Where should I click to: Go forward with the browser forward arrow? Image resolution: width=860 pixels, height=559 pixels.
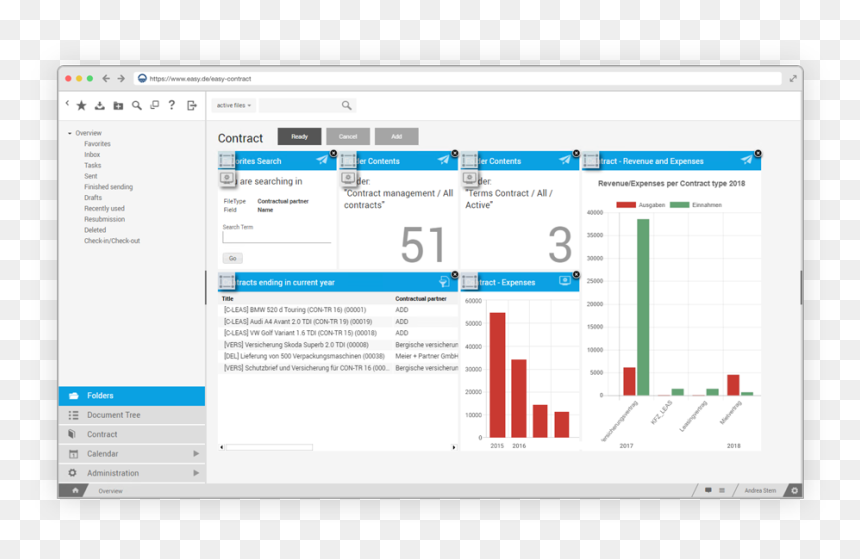click(121, 78)
